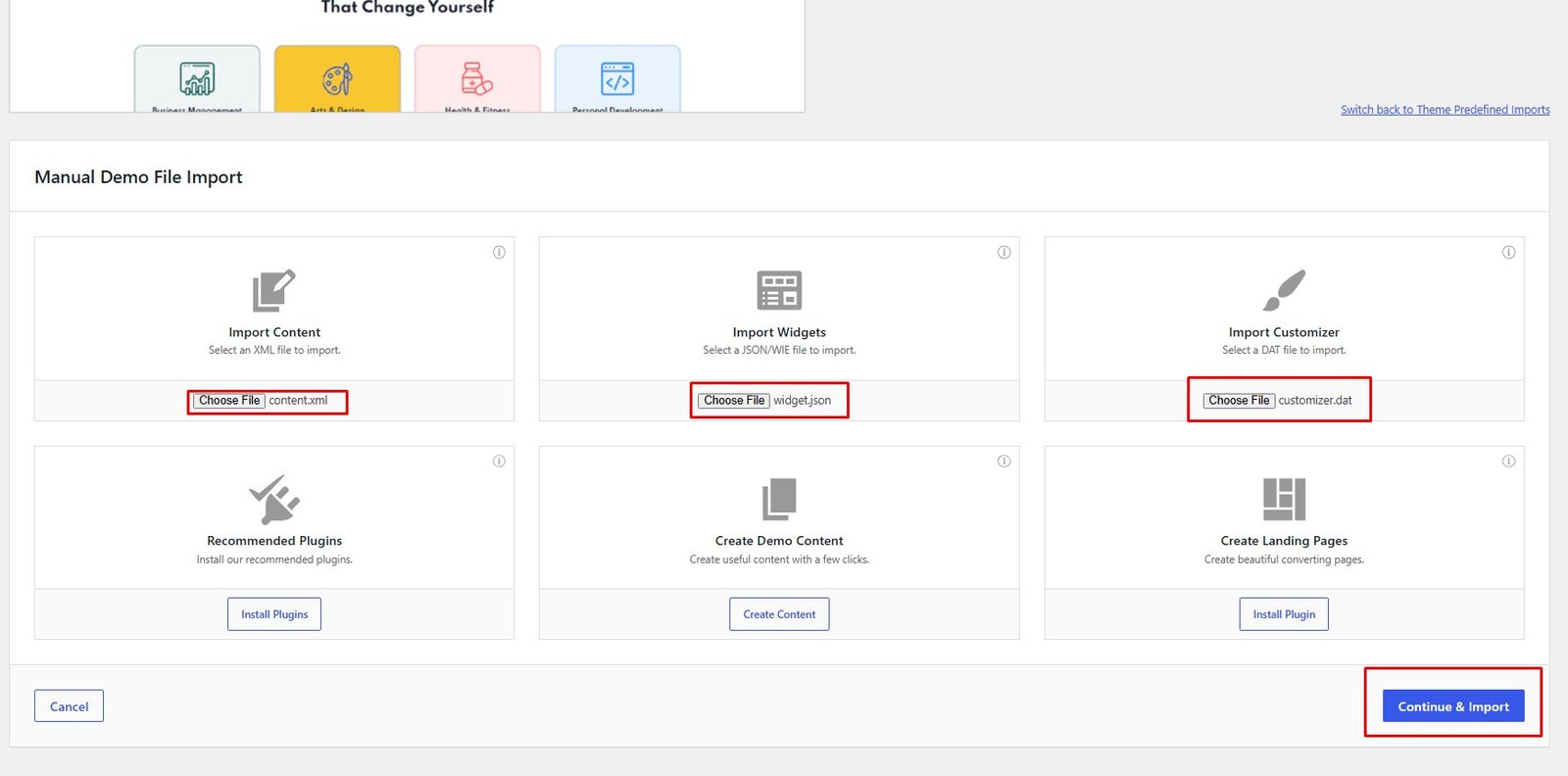
Task: Click the Recommended Plugins plug icon
Action: click(x=274, y=499)
